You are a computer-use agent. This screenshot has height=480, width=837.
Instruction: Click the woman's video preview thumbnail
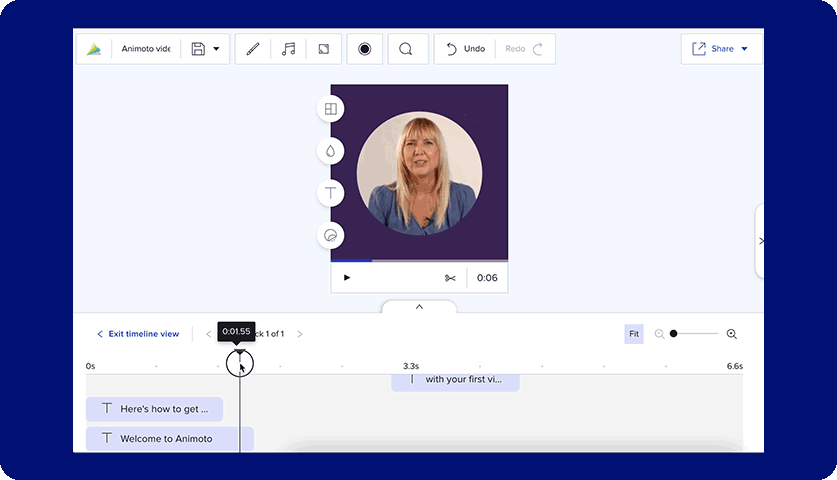coord(420,173)
